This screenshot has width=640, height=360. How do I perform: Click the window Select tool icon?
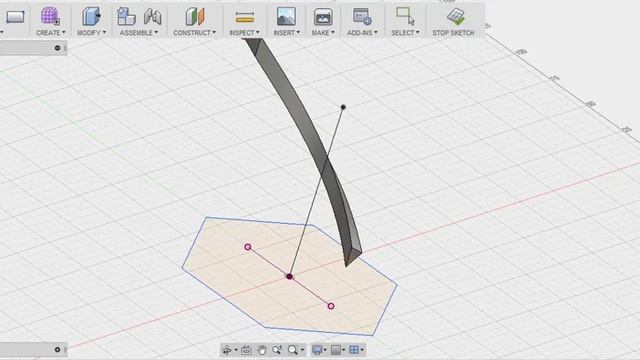[x=405, y=16]
